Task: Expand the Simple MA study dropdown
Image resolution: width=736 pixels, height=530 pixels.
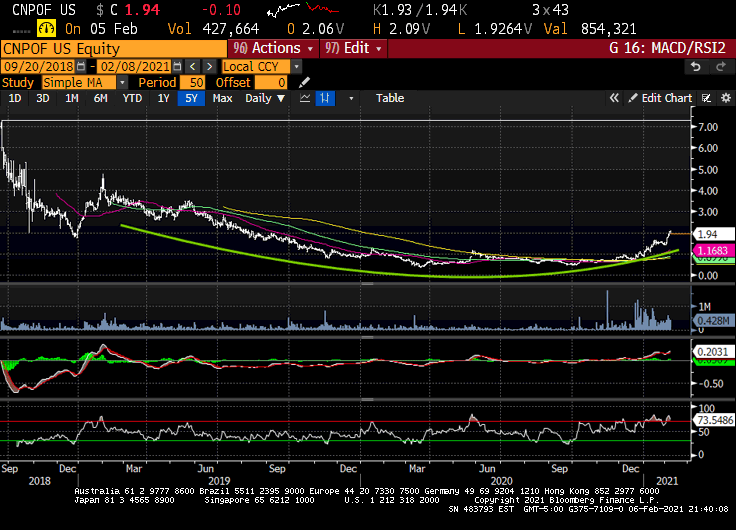Action: click(122, 83)
